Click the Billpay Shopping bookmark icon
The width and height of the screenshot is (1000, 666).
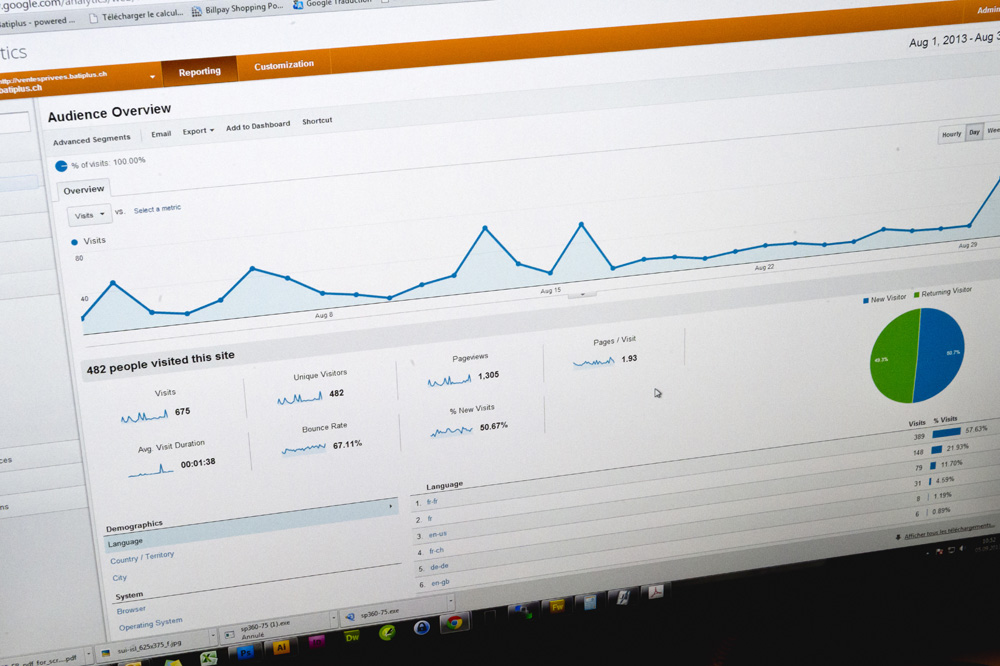coord(197,11)
